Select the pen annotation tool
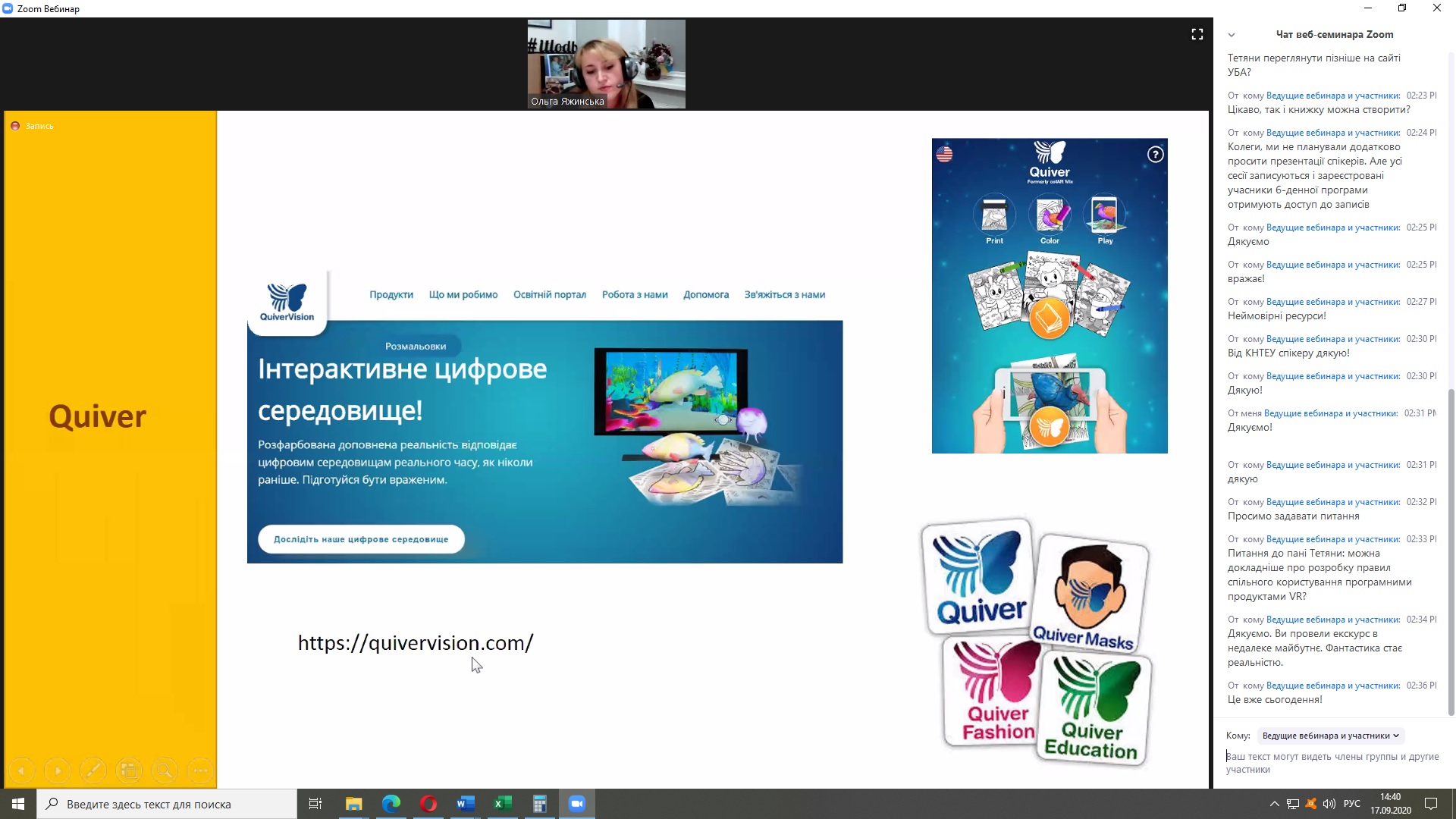This screenshot has width=1456, height=819. (93, 771)
